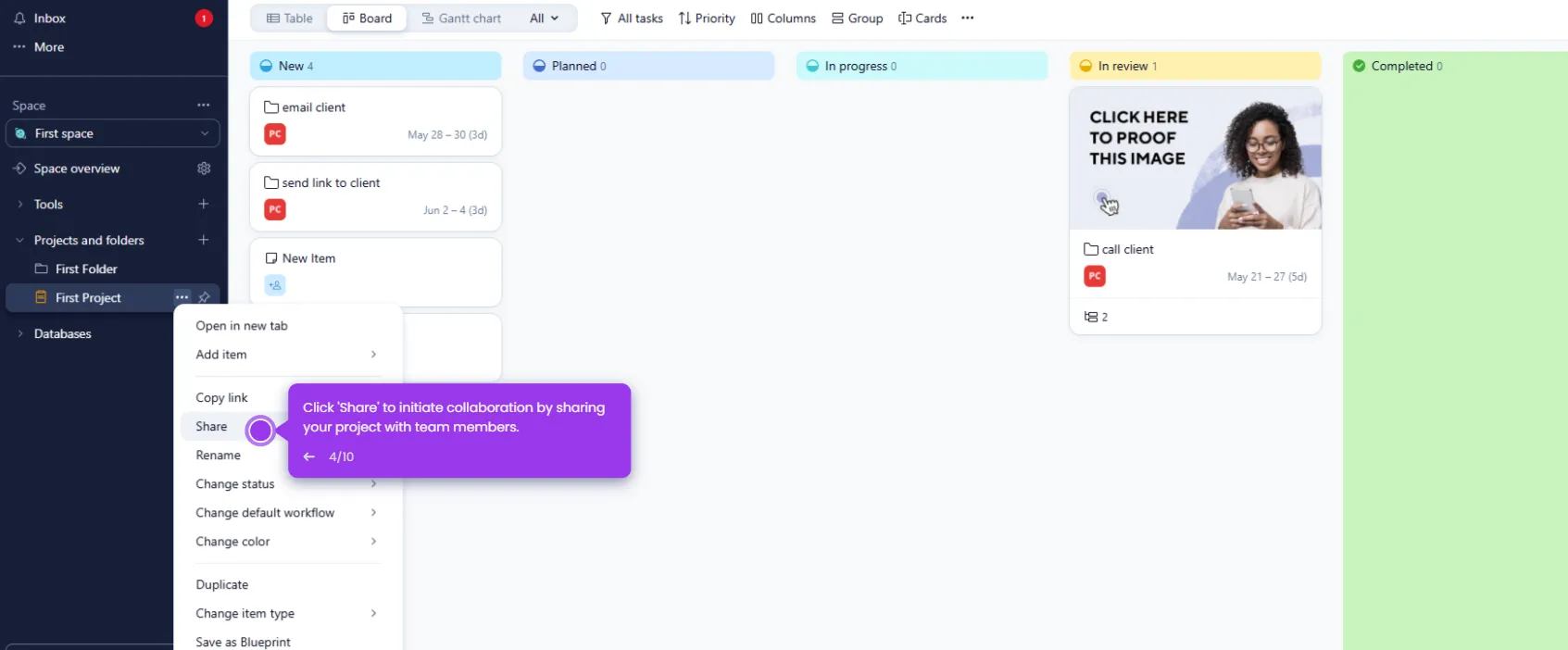
Task: Click assign-user icon on New Item card
Action: [275, 285]
